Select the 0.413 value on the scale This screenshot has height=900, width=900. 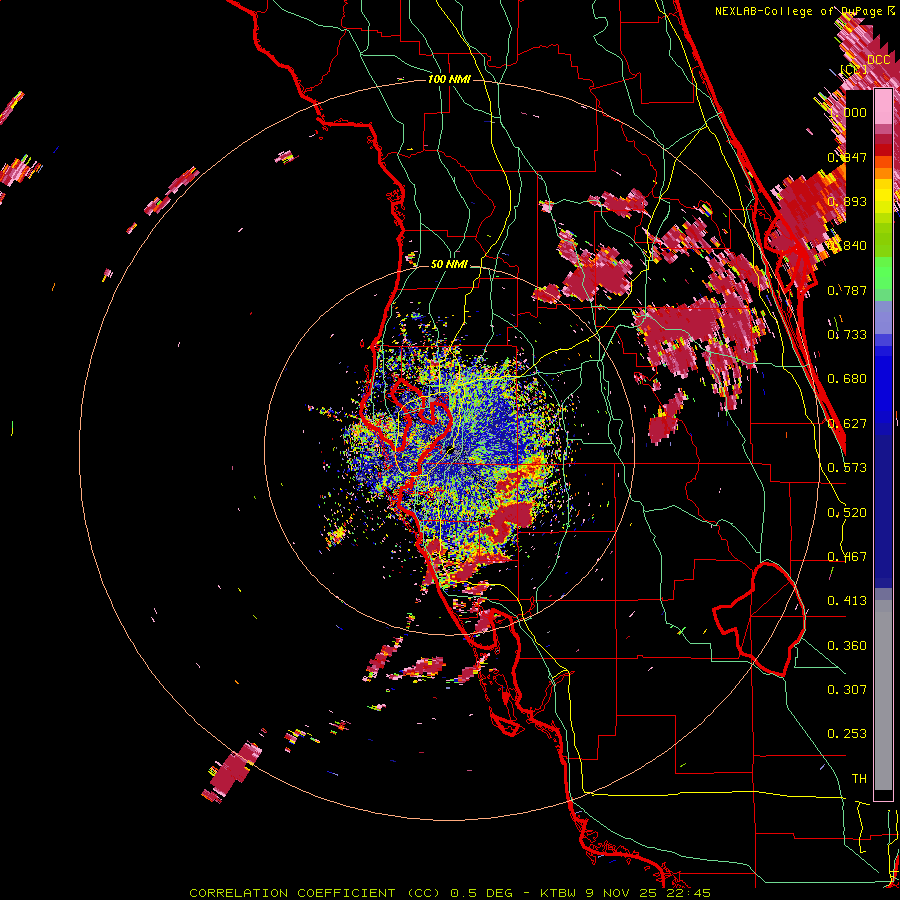tap(847, 601)
